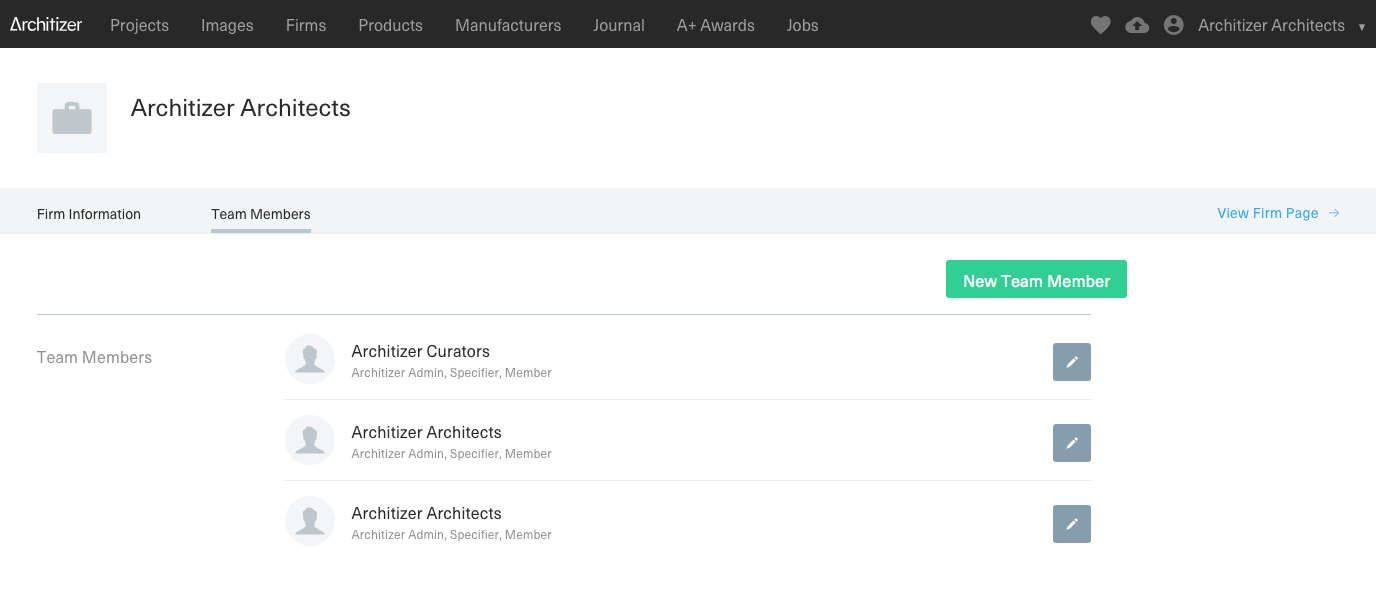This screenshot has width=1376, height=589.
Task: Click the avatar of the last team member
Action: coord(310,521)
